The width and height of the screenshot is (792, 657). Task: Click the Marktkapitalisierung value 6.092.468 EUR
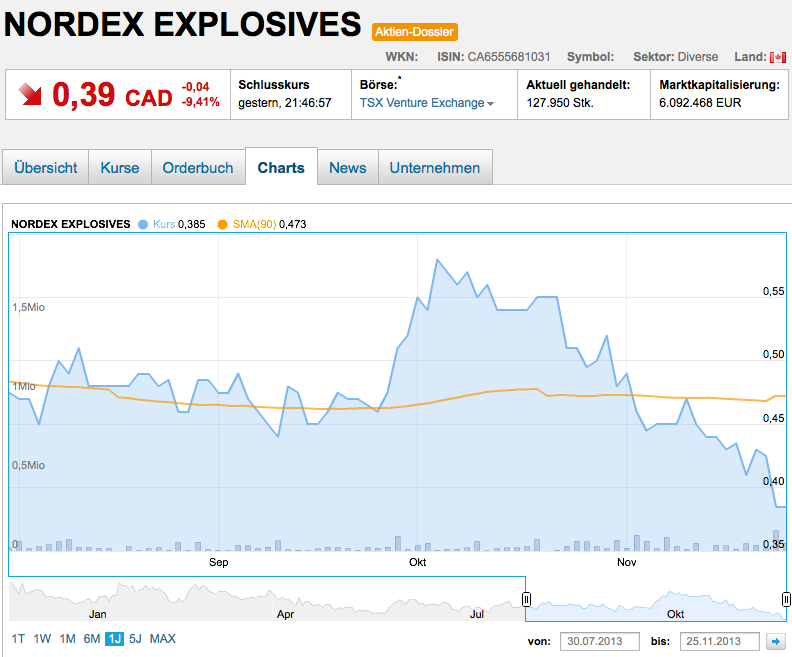700,103
